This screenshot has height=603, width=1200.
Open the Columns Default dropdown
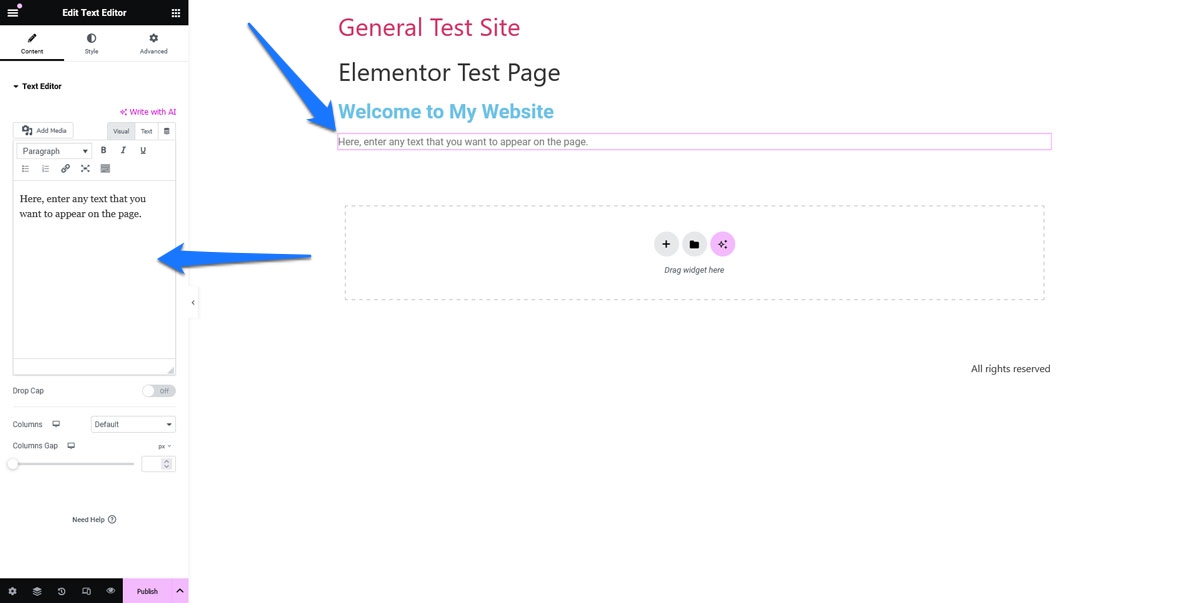pos(133,424)
